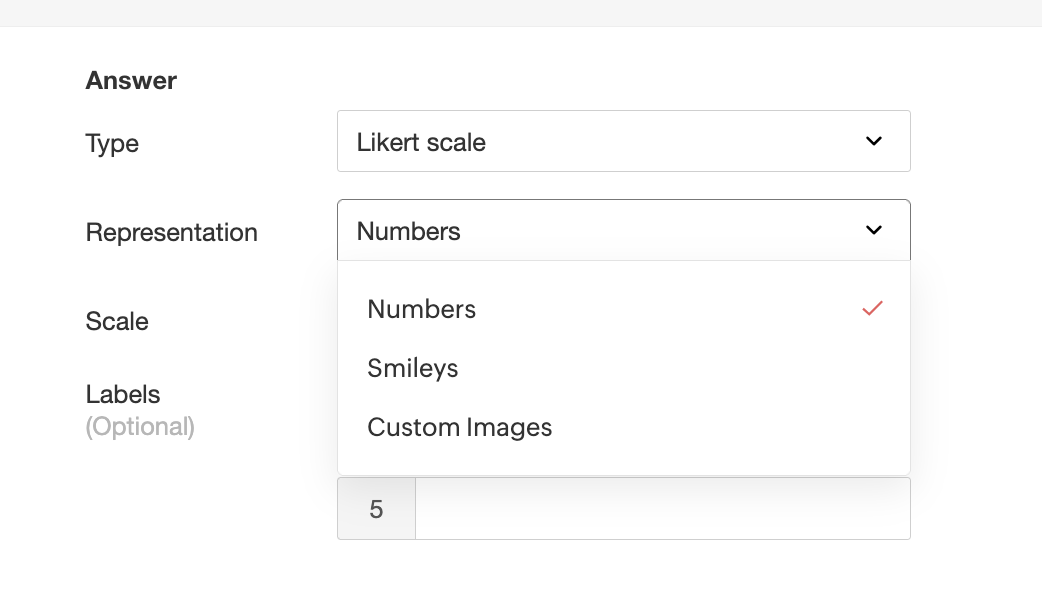1042x592 pixels.
Task: Click into the label field for 5
Action: 663,509
